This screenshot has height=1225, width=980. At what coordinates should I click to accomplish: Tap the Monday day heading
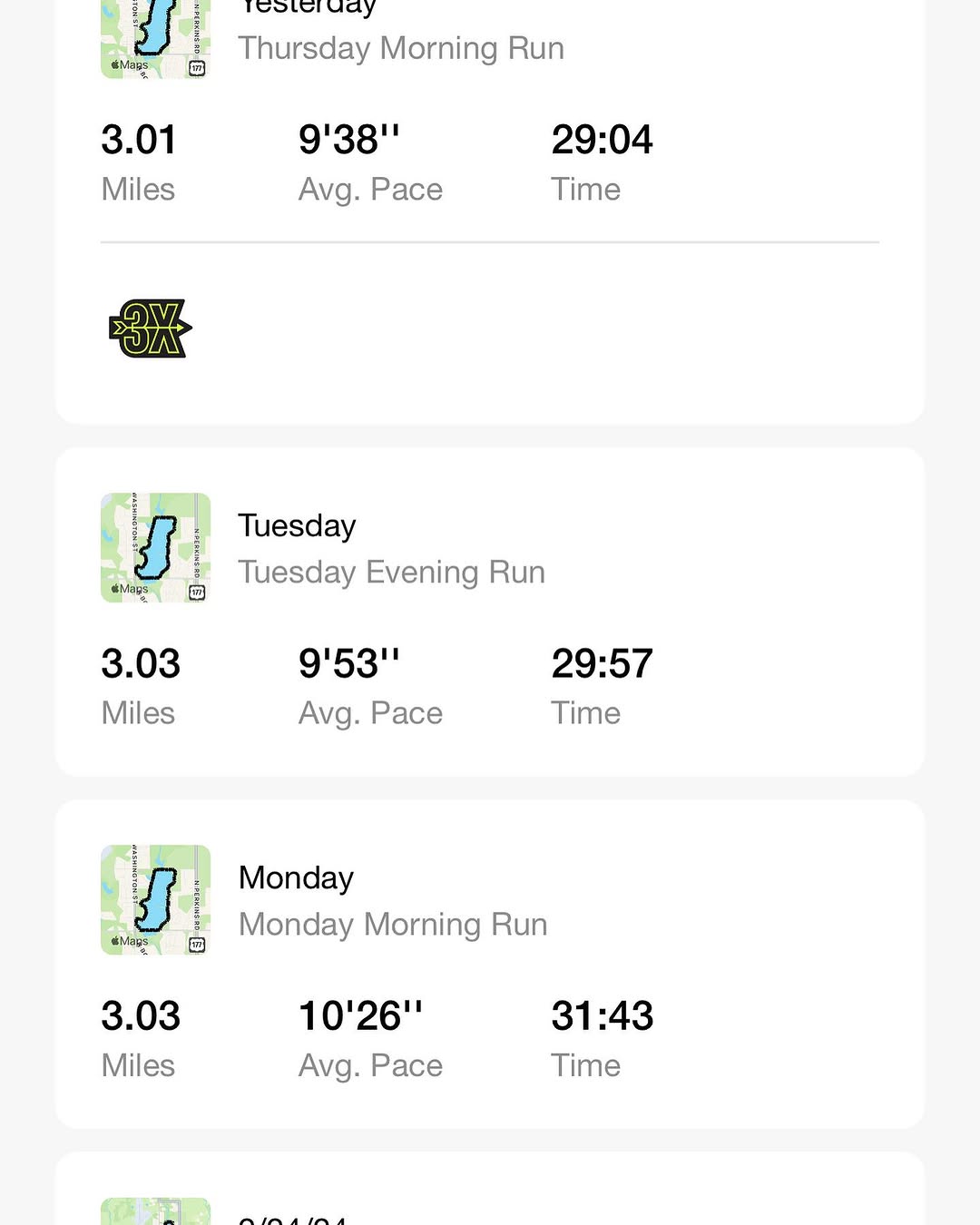pos(296,878)
